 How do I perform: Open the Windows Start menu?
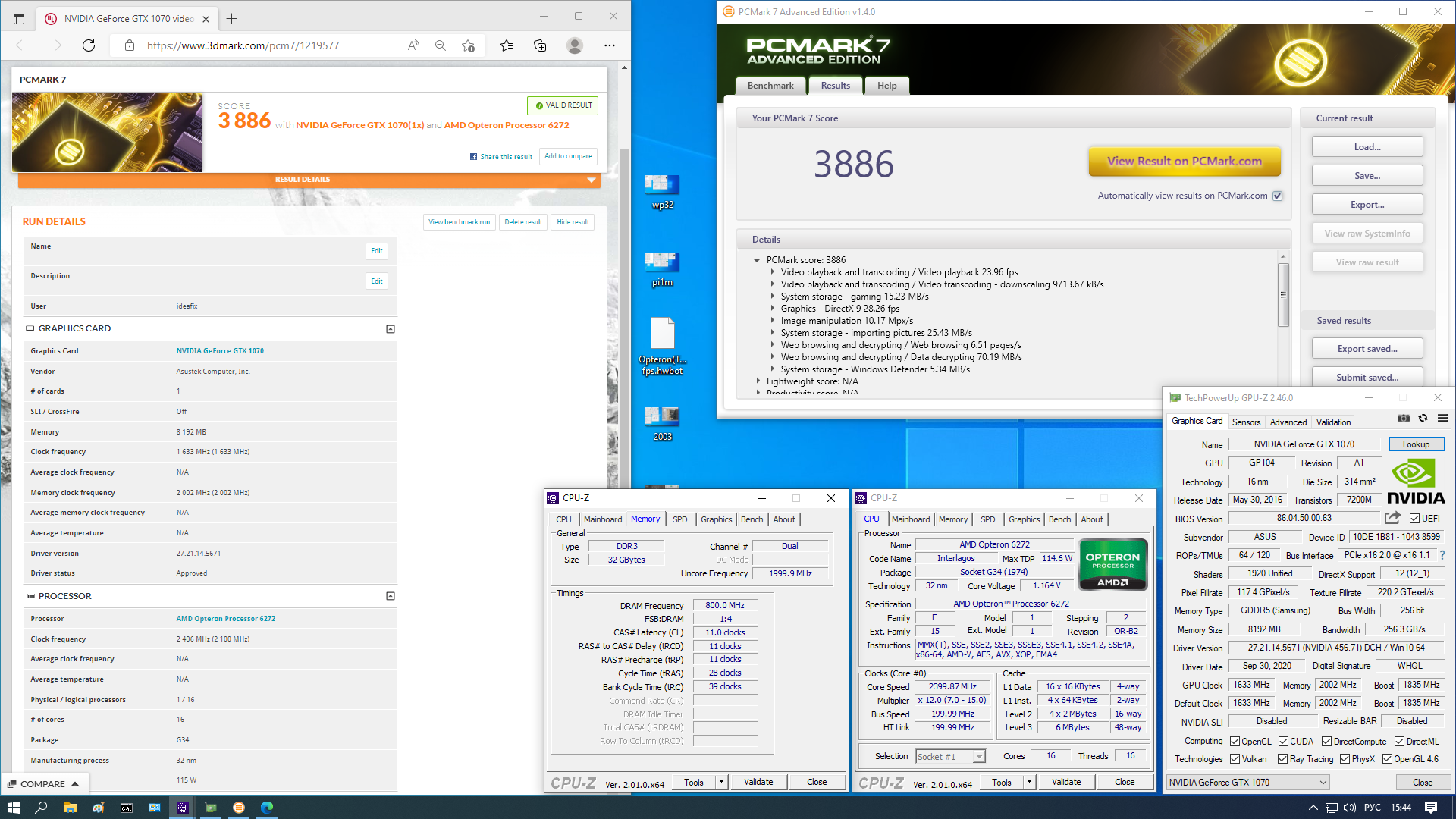[x=13, y=808]
